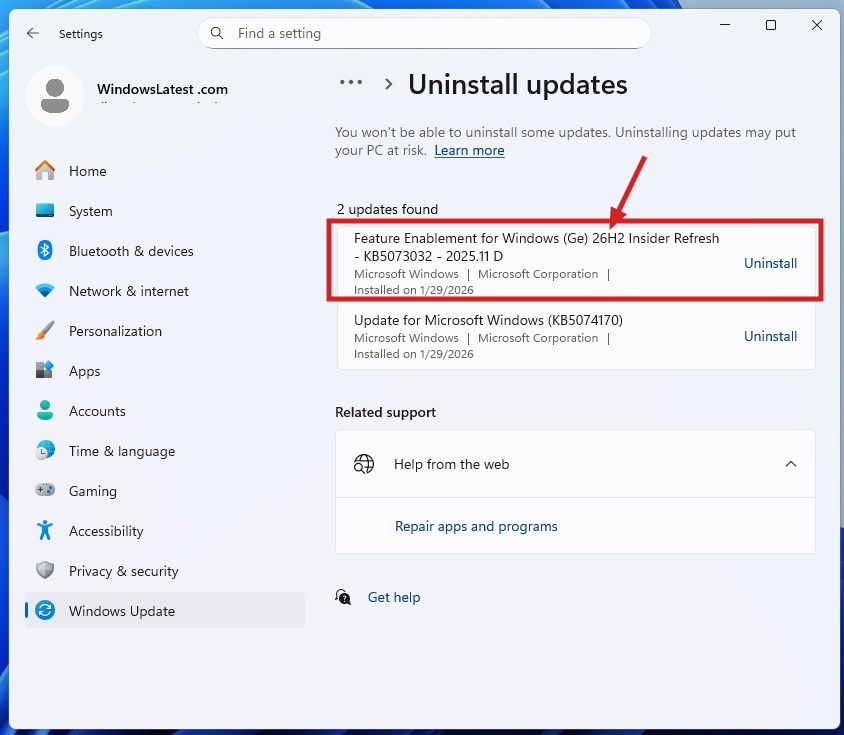Open the Apps settings section
This screenshot has height=735, width=844.
[x=84, y=371]
